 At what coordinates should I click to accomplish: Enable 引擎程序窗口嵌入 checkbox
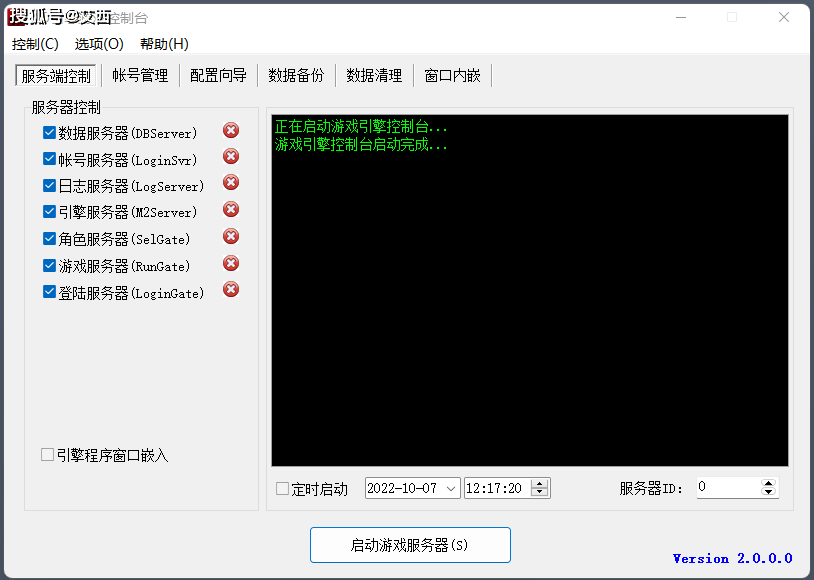[x=47, y=455]
